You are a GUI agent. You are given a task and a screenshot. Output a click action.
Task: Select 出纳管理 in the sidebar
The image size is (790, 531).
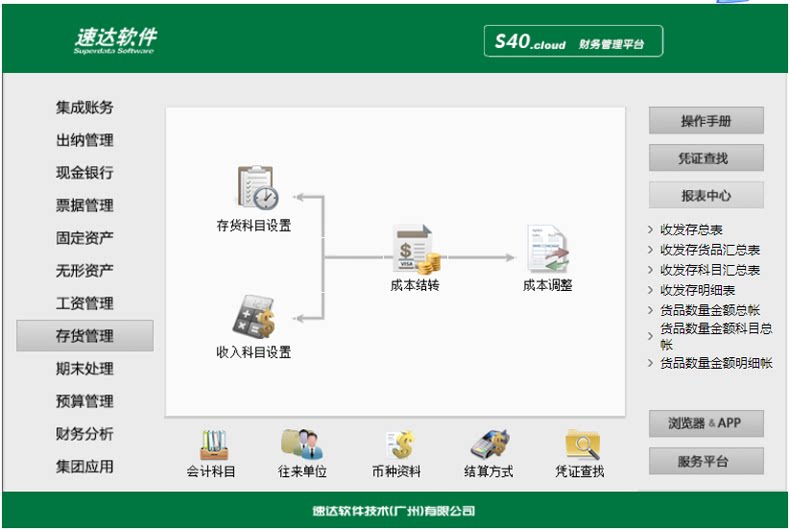pyautogui.click(x=85, y=140)
